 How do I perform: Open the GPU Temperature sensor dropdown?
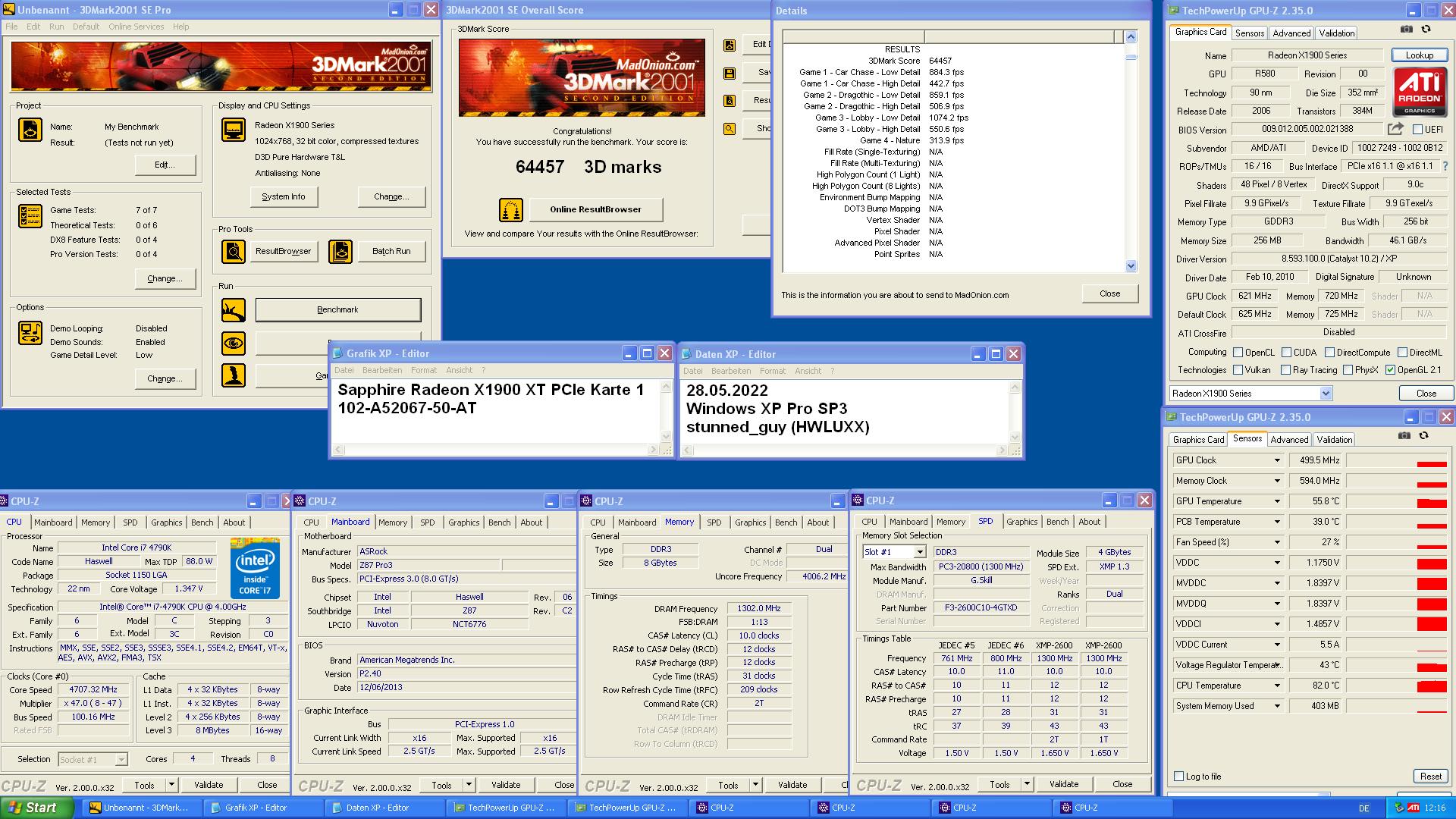(x=1277, y=501)
